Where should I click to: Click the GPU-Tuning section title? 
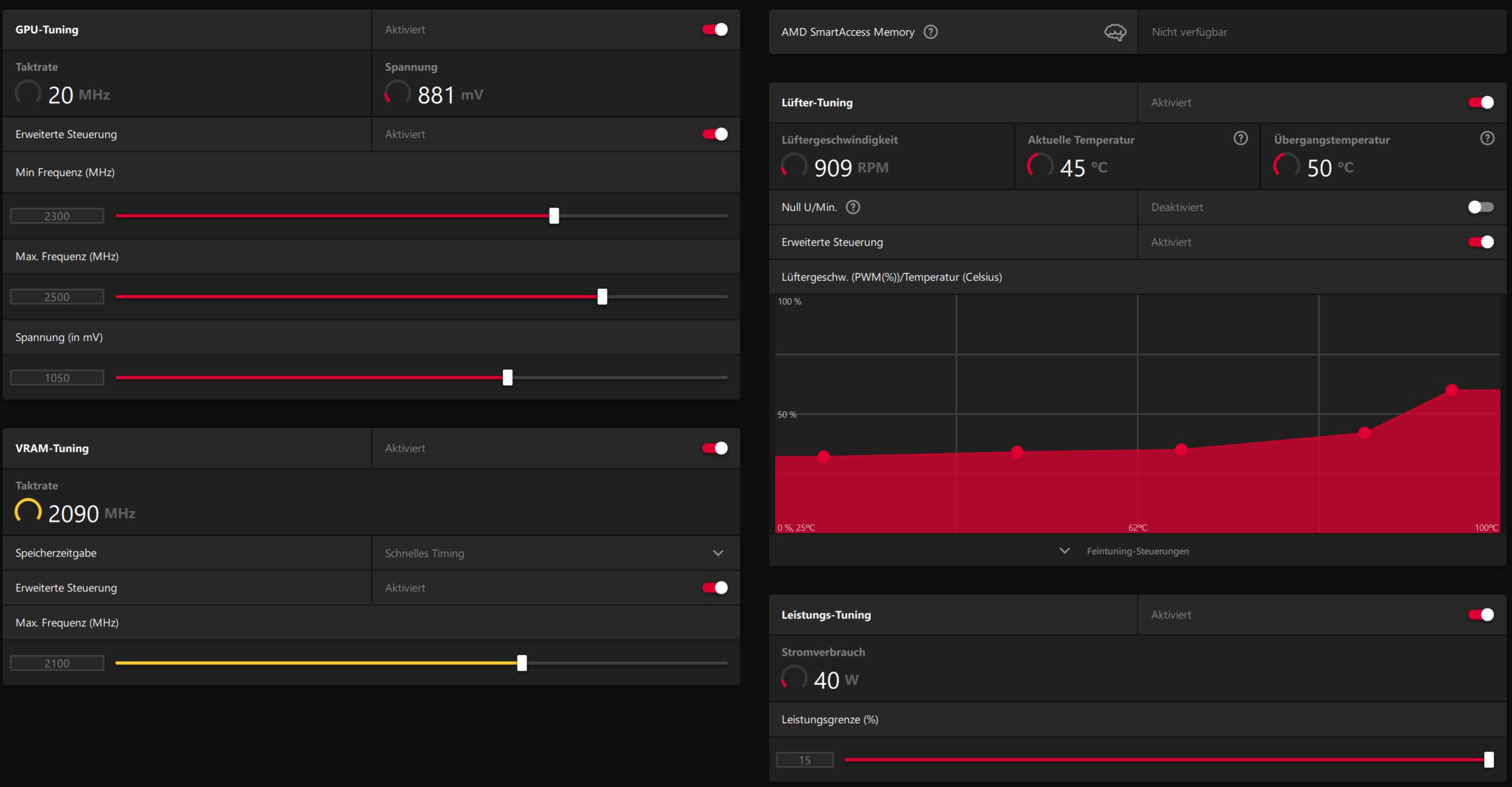[47, 30]
